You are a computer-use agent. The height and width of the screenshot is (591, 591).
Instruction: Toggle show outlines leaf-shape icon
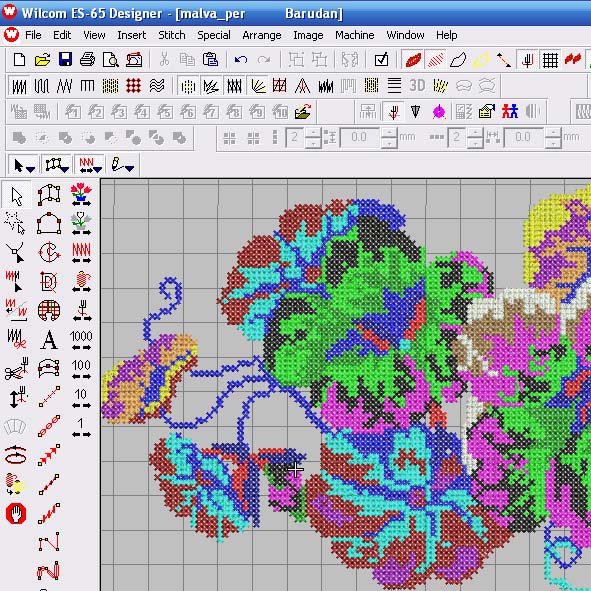click(x=458, y=60)
